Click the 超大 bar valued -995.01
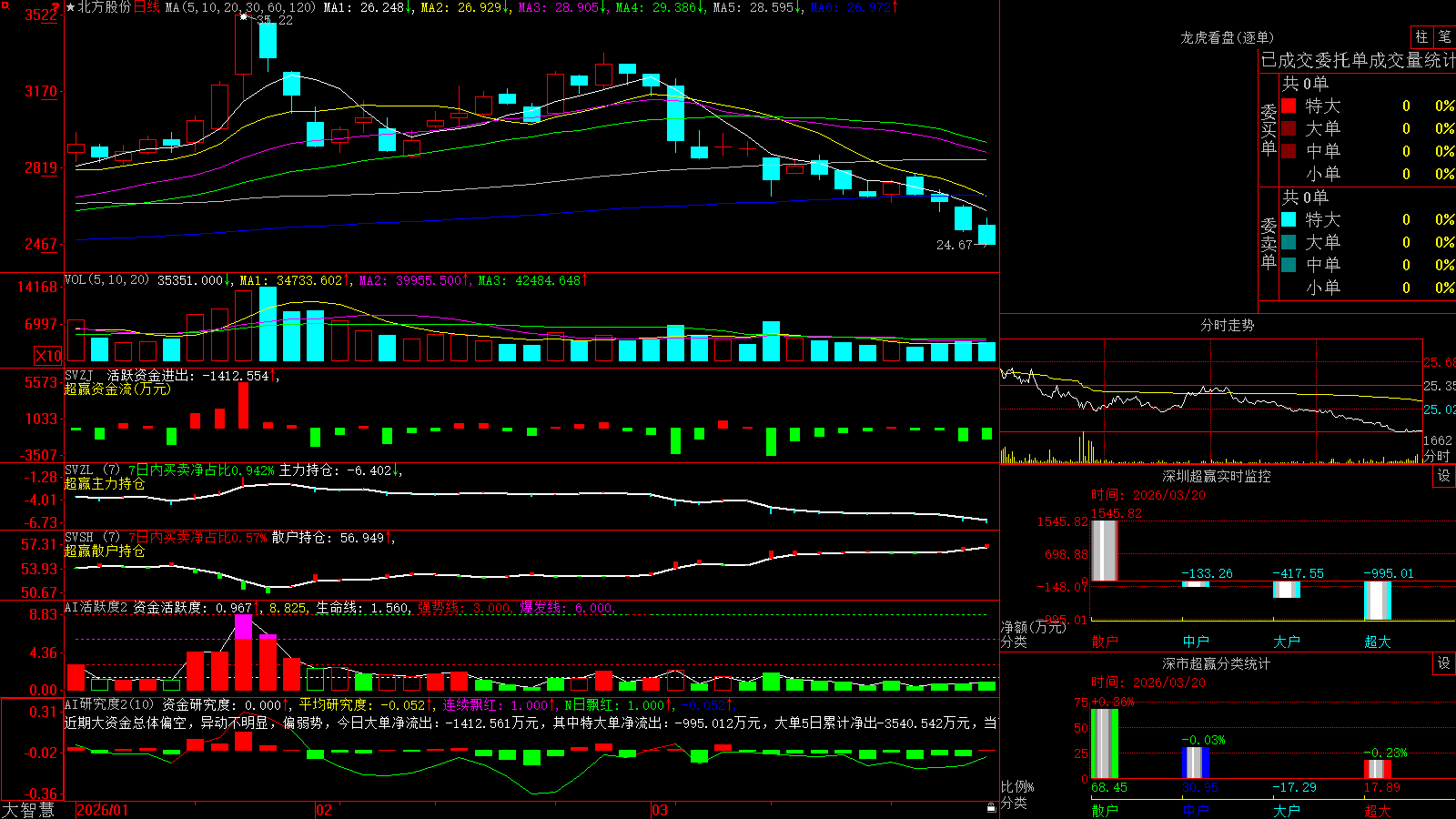The image size is (1456, 819). pyautogui.click(x=1378, y=601)
